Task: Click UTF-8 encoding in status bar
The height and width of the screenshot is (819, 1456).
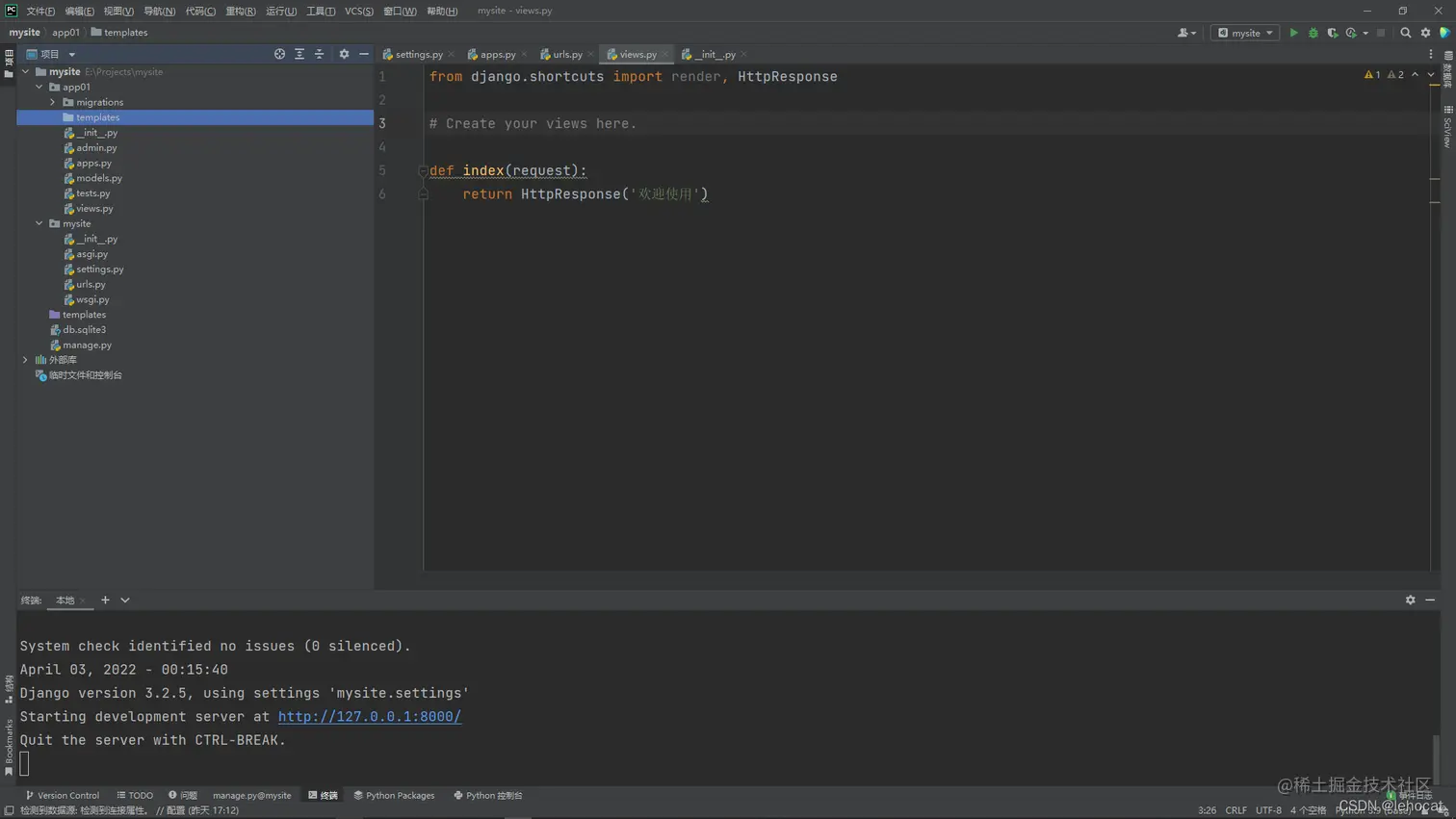Action: coord(1268,810)
